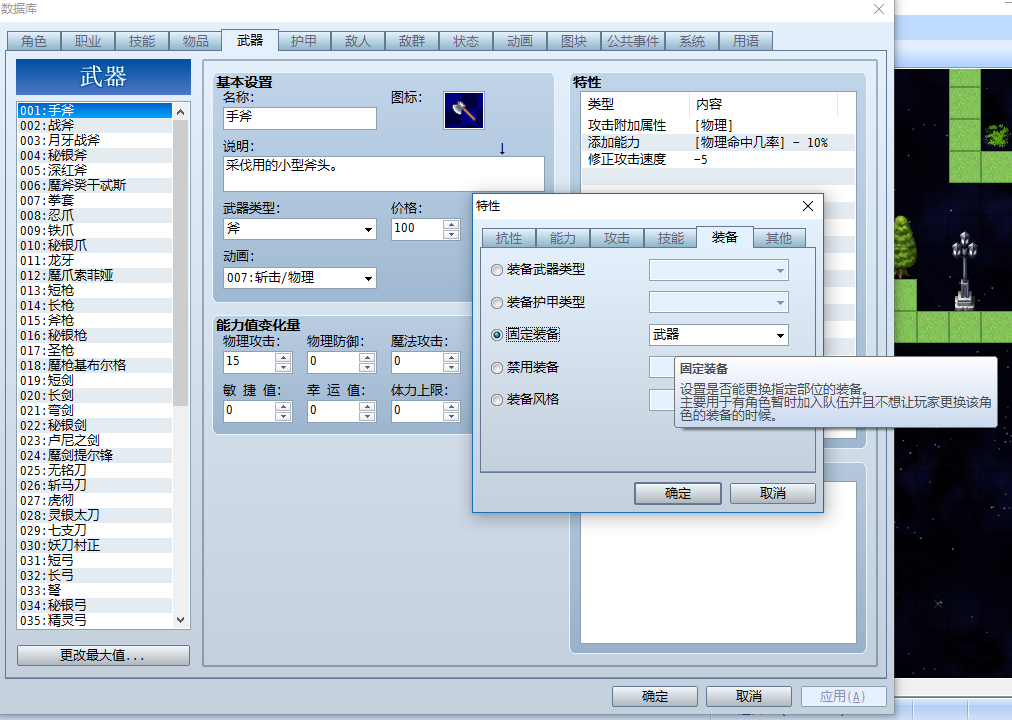Screen dimensions: 1012x720
Task: Open the 状态 database tab
Action: point(466,41)
